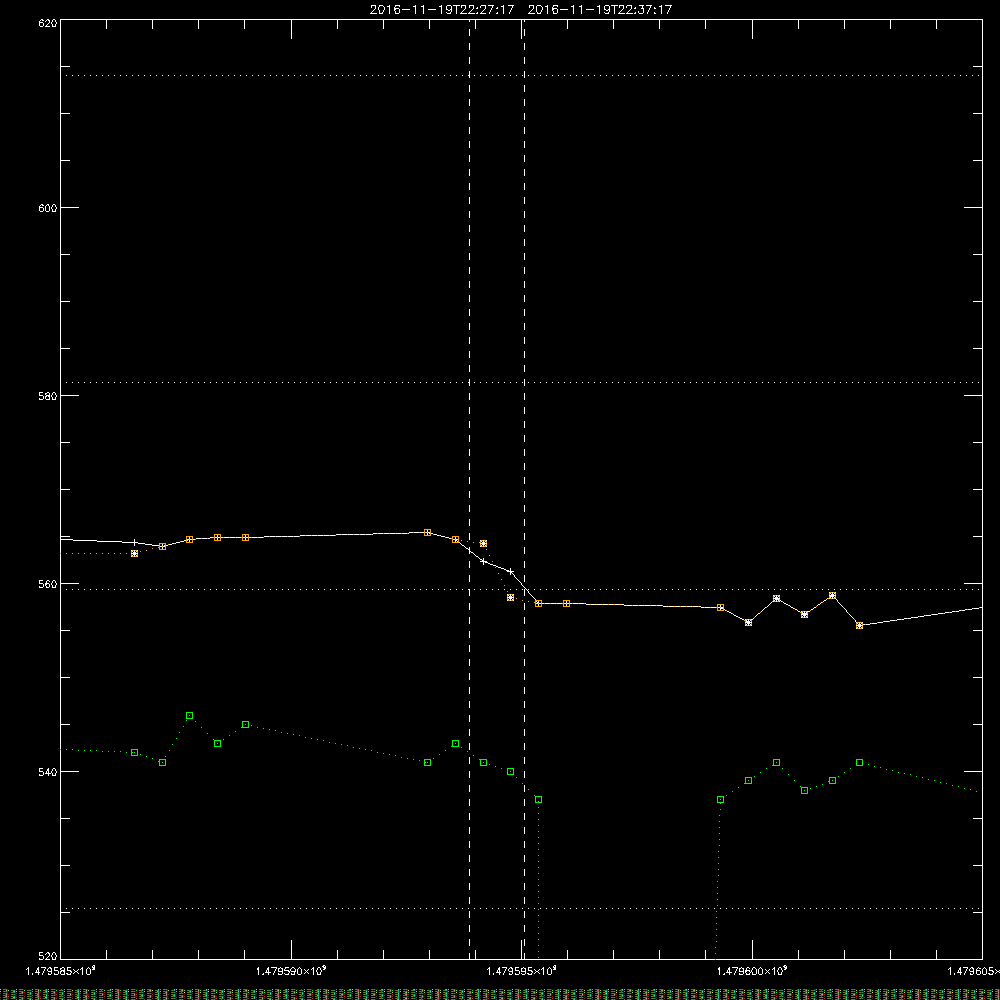Click the y-axis label 560
The image size is (1000, 1000).
click(x=48, y=584)
